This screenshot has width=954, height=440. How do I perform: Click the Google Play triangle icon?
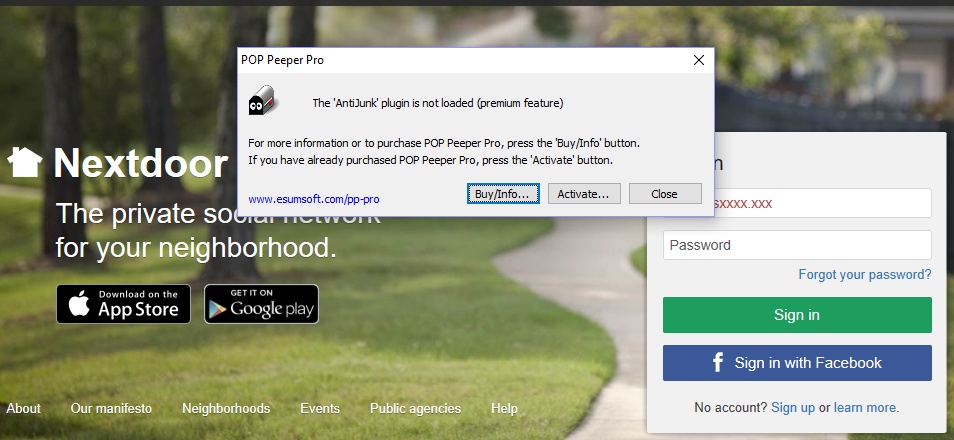(x=217, y=310)
